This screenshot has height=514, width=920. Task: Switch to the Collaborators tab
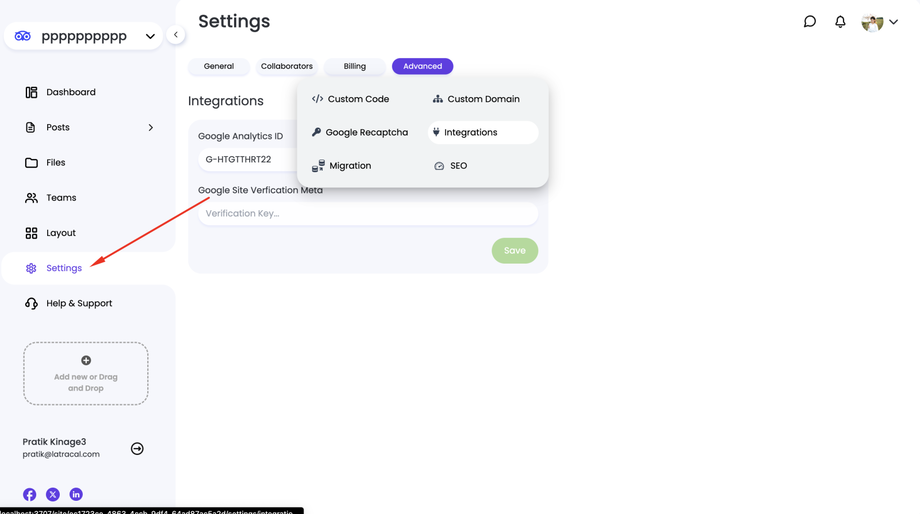(x=287, y=67)
